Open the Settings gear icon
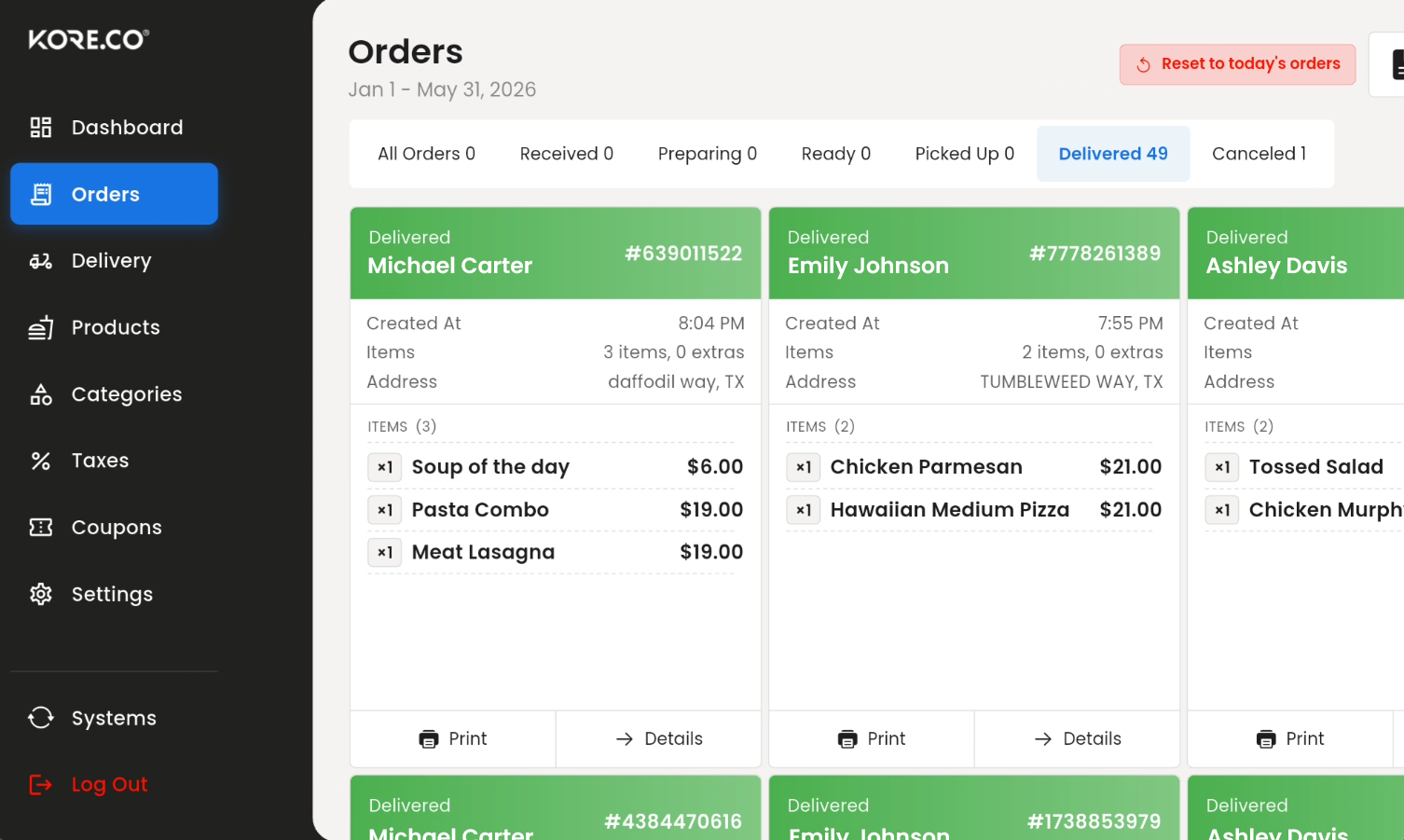Viewport: 1404px width, 840px height. pyautogui.click(x=41, y=594)
